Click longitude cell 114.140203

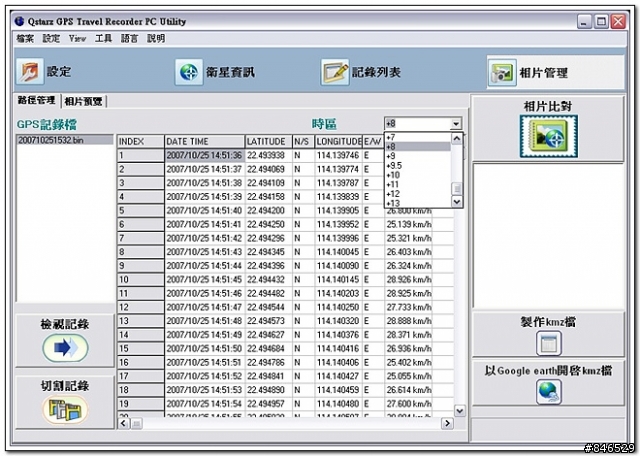coord(338,294)
